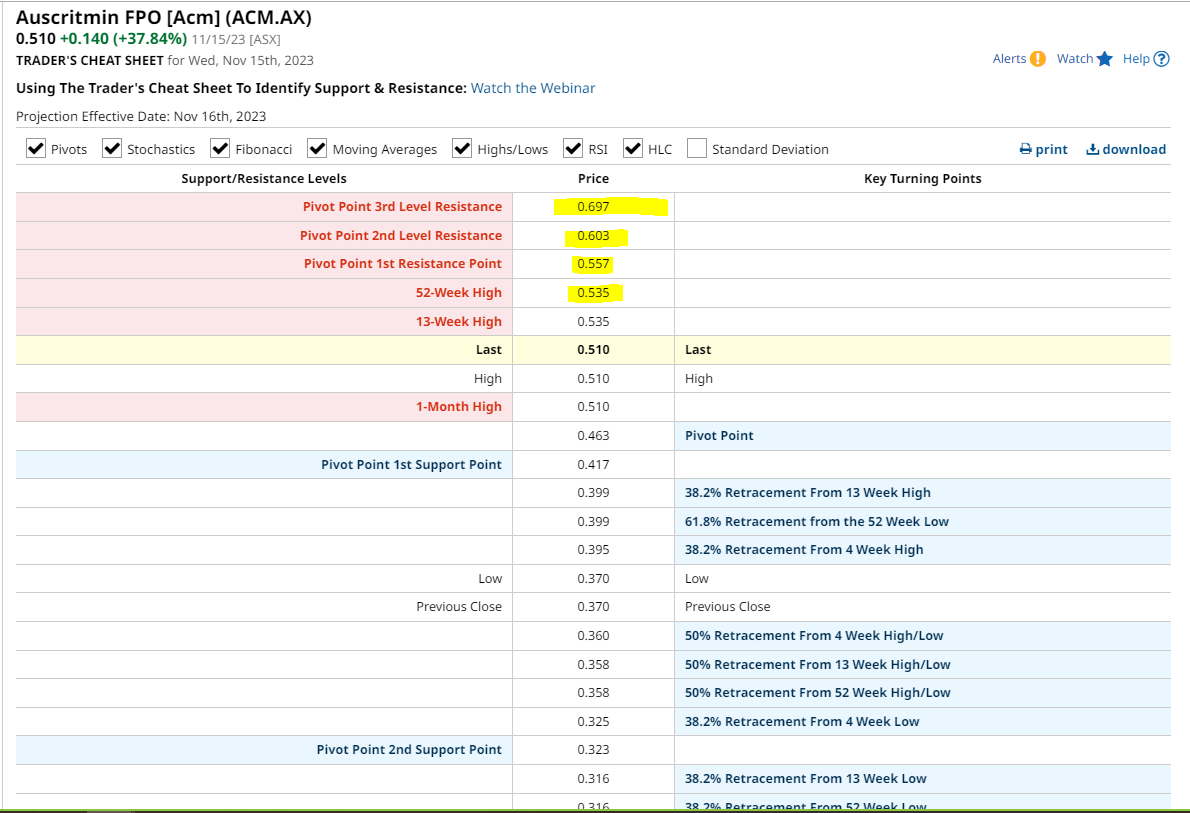Click the download arrow icon
The height and width of the screenshot is (813, 1190).
click(1092, 149)
